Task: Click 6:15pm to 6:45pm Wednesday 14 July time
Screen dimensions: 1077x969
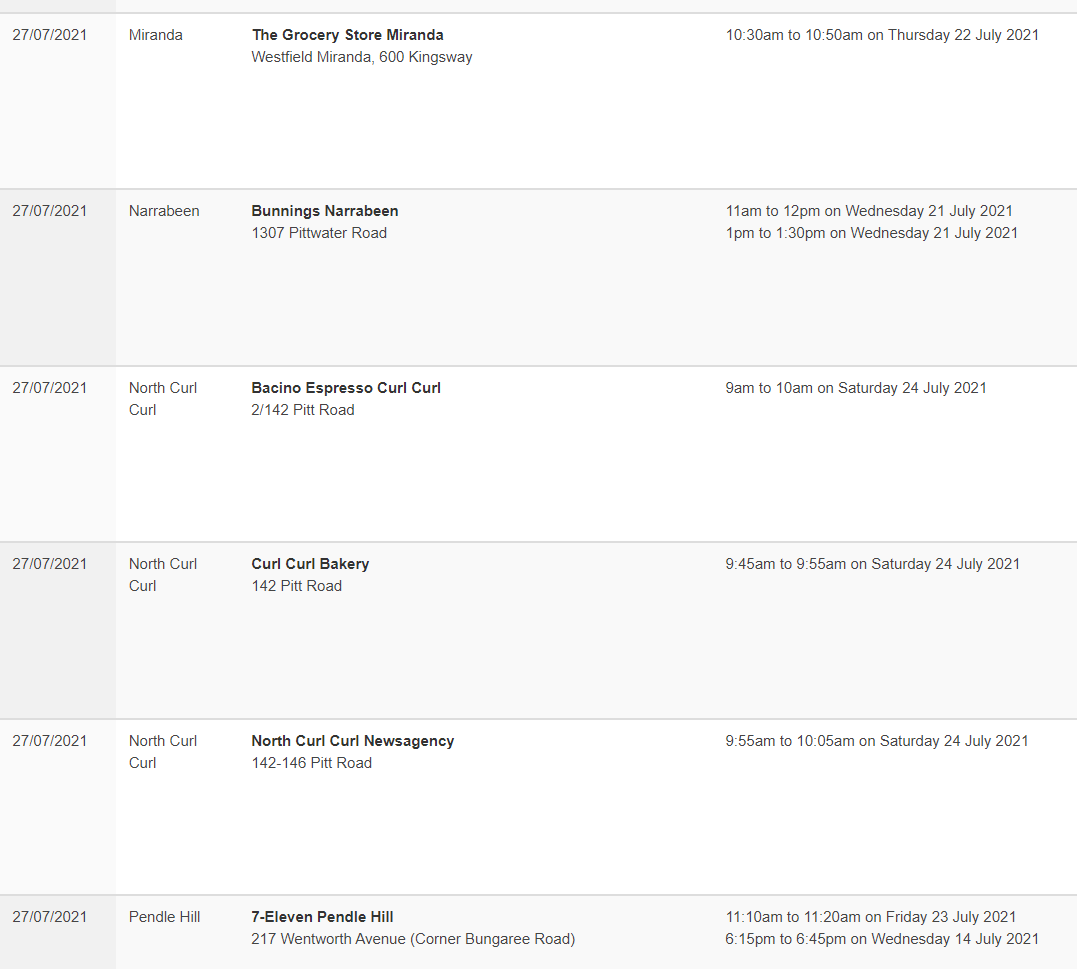Action: pyautogui.click(x=883, y=939)
